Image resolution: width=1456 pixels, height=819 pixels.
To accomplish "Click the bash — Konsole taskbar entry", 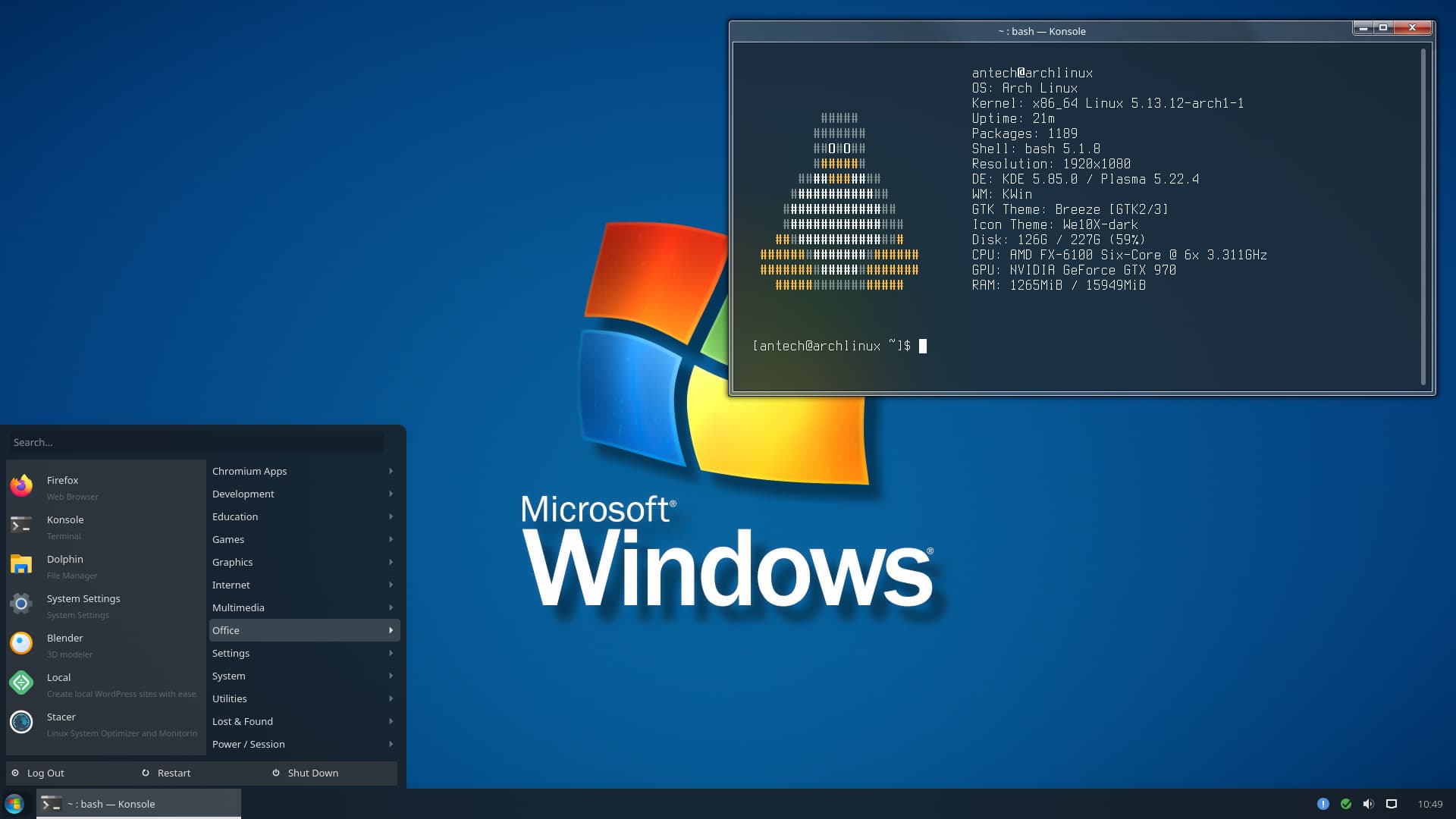I will pos(139,804).
